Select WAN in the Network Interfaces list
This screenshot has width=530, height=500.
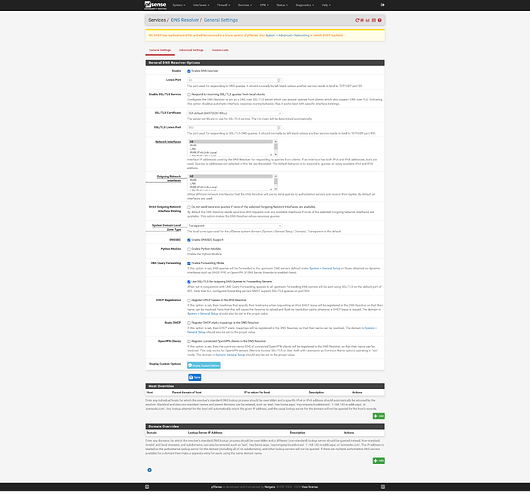click(231, 145)
